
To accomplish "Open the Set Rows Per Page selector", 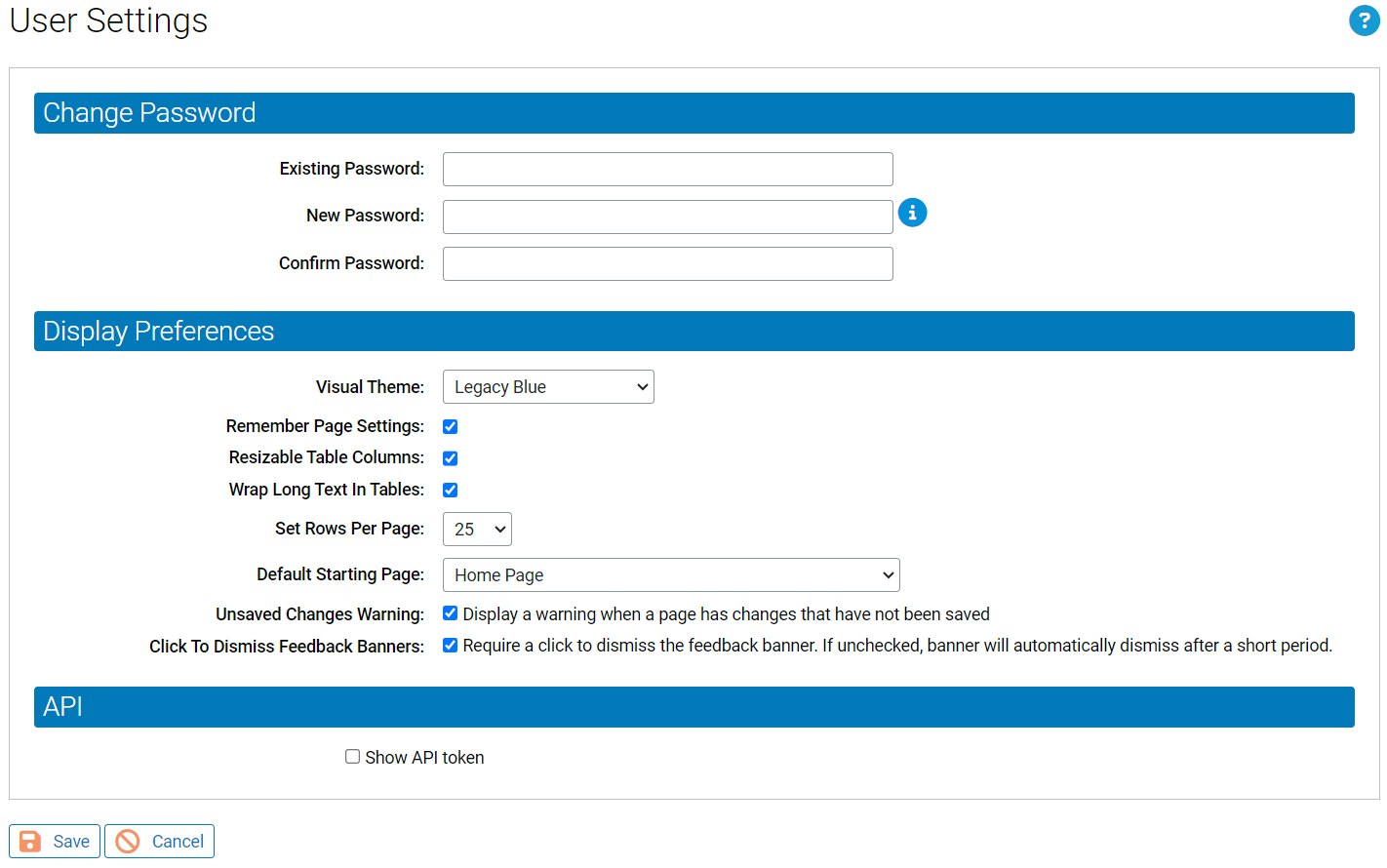I will click(477, 529).
